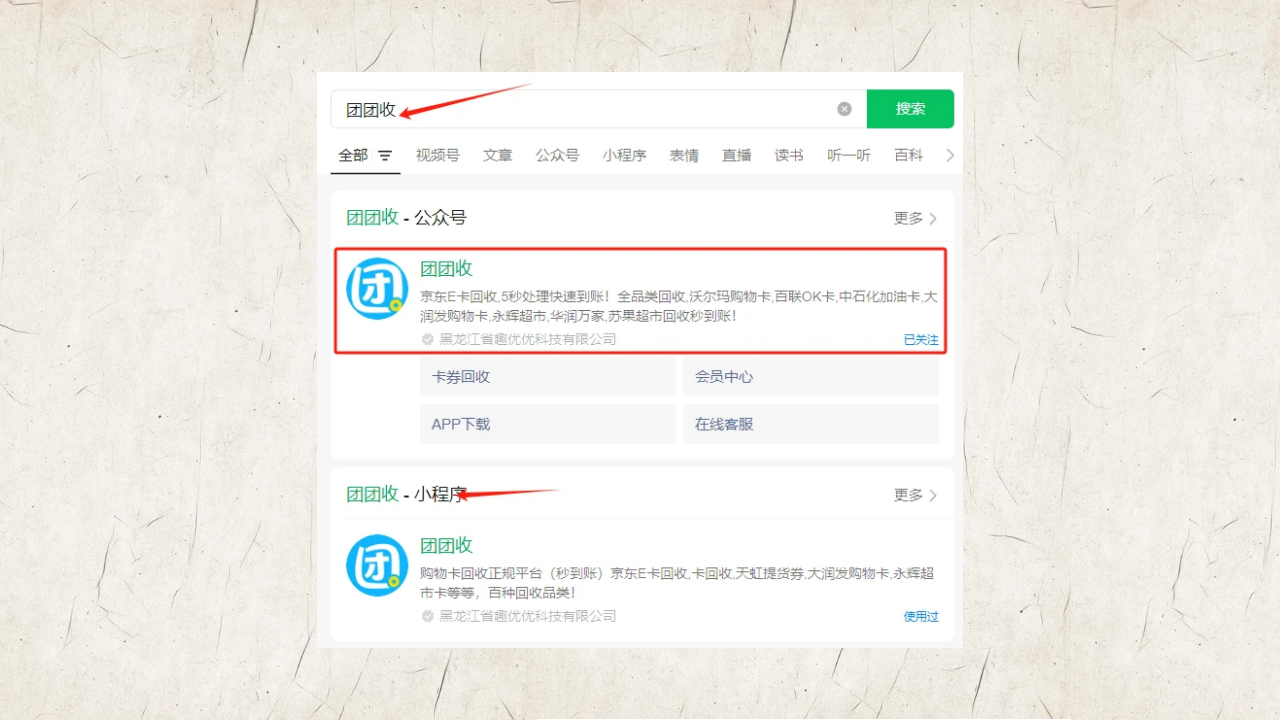The image size is (1280, 720).
Task: Click the 已关注 followed status
Action: pos(921,340)
